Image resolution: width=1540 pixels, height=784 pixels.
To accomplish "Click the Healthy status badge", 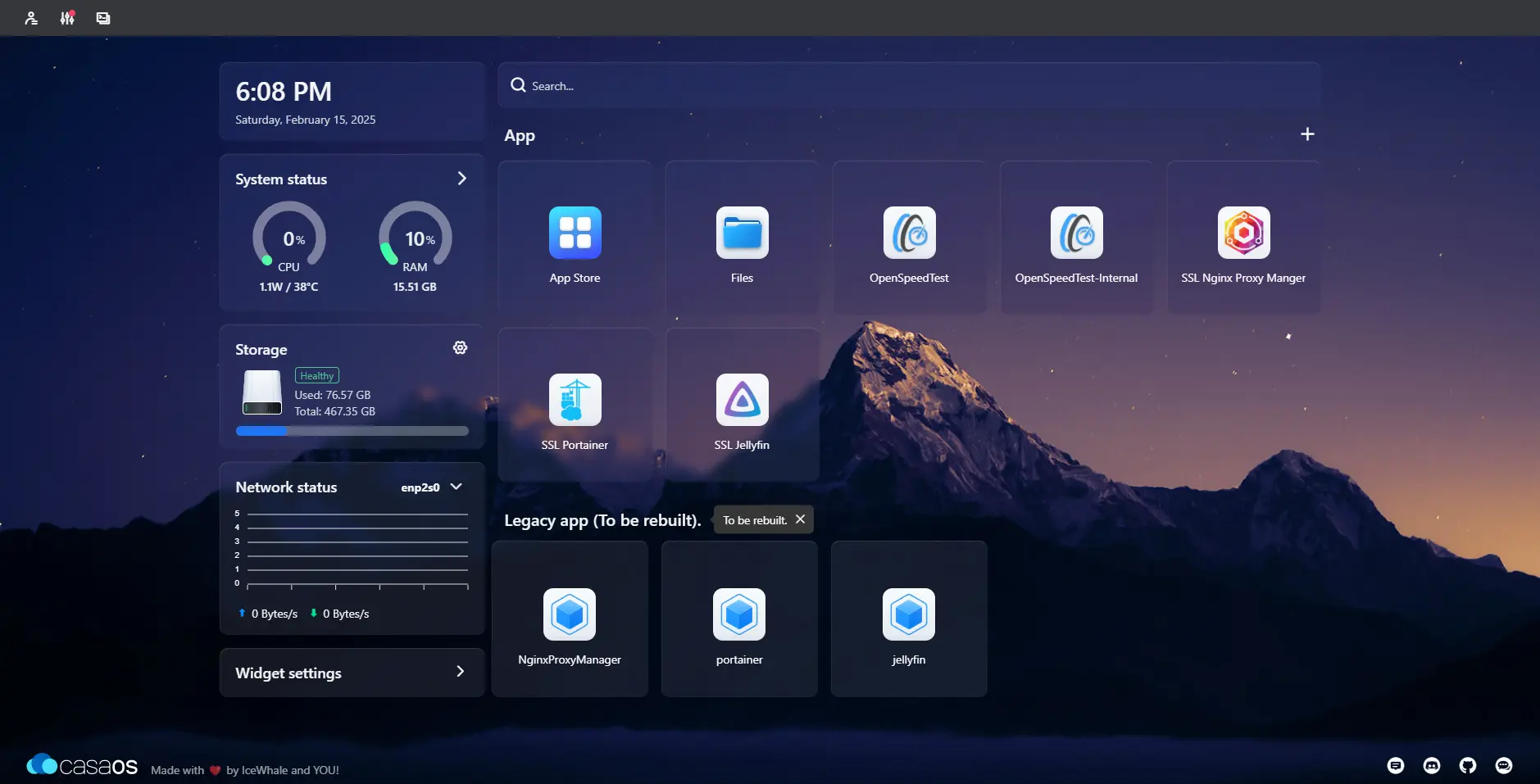I will point(317,376).
